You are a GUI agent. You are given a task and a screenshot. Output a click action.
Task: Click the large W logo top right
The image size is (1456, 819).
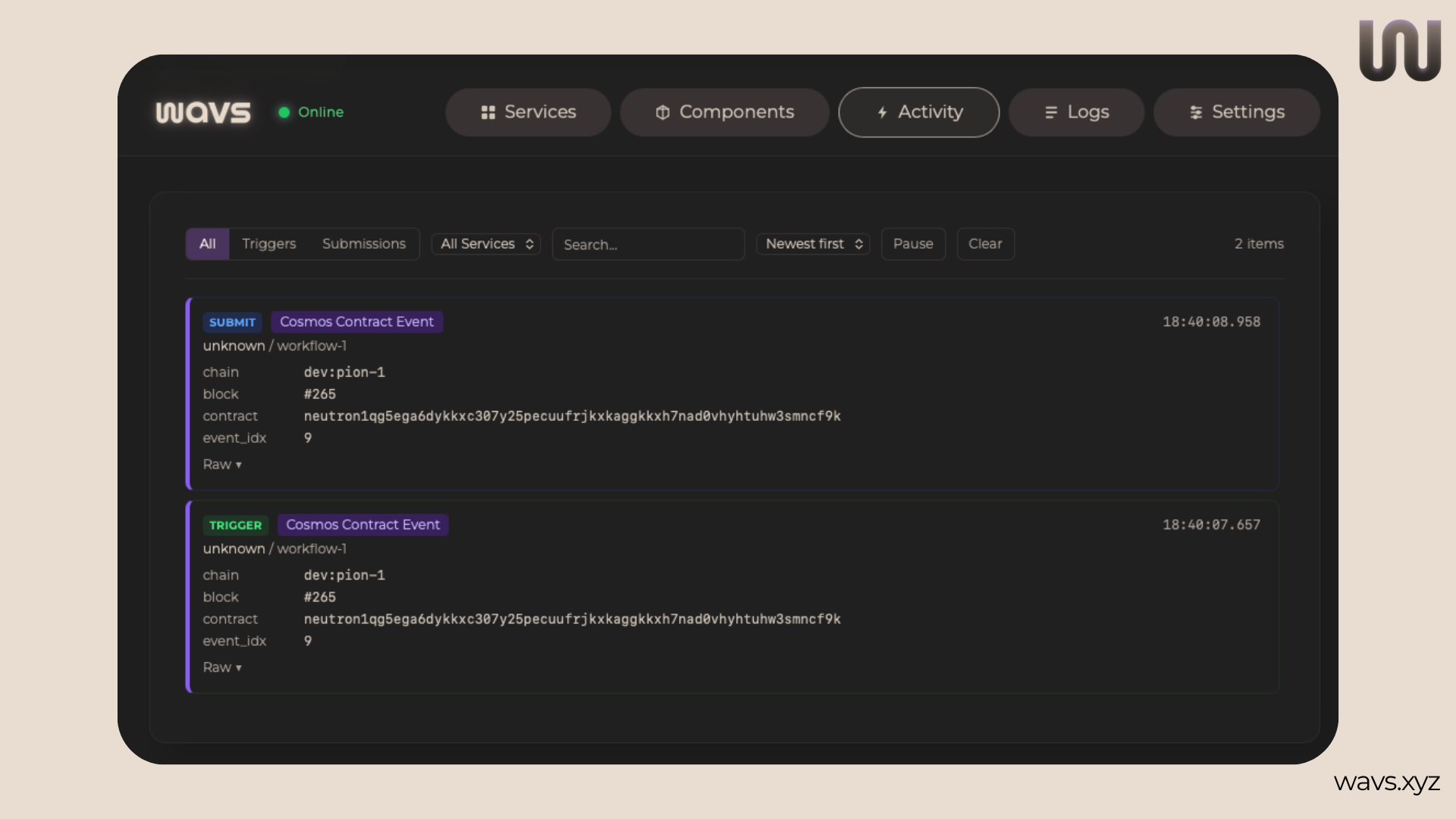pyautogui.click(x=1400, y=50)
